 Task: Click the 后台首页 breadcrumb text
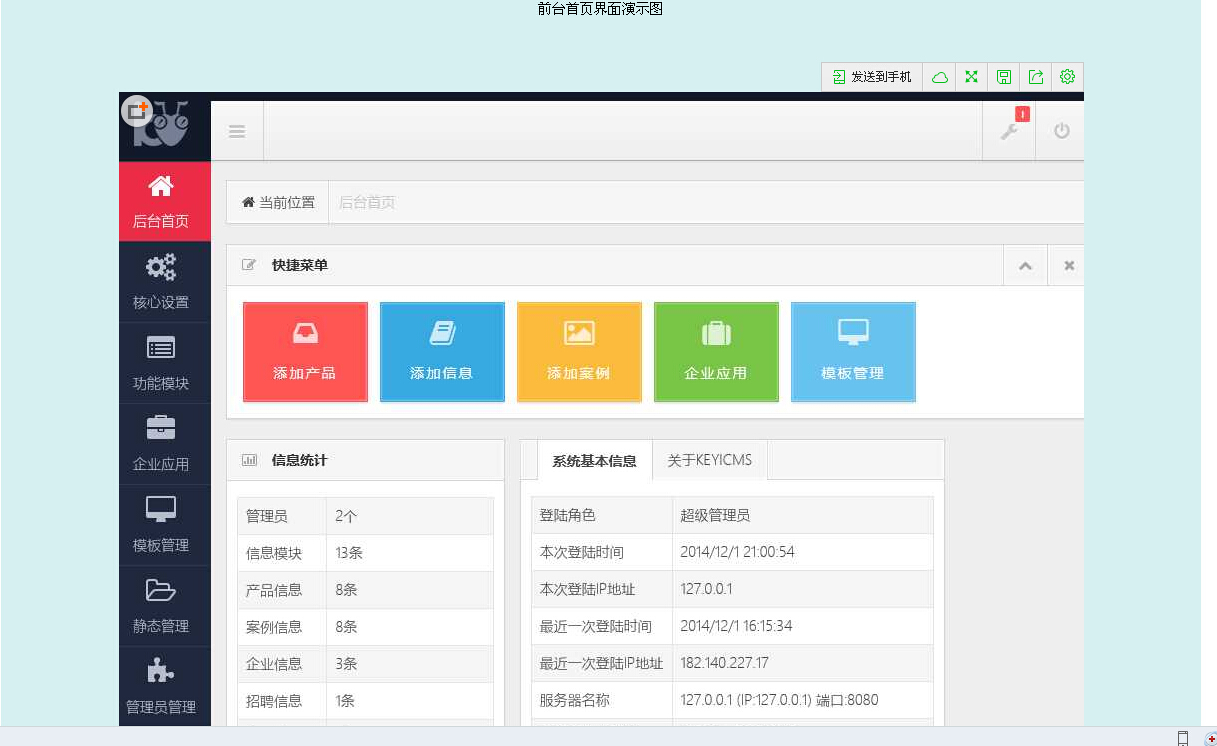367,202
